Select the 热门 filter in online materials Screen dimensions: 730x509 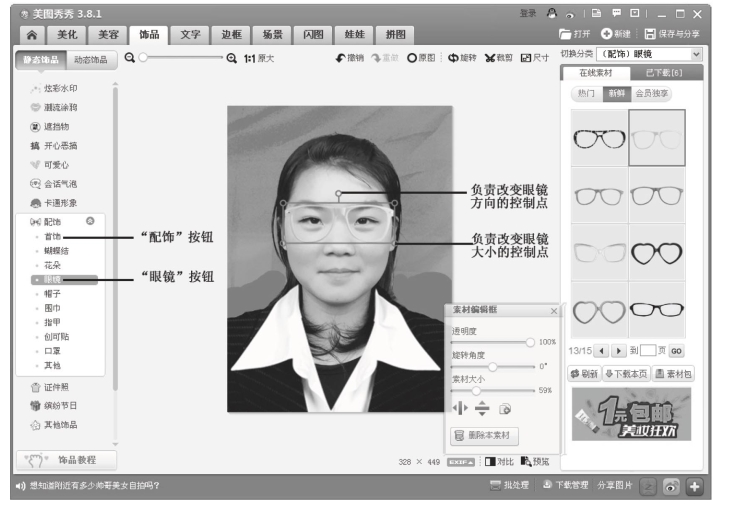tap(586, 93)
